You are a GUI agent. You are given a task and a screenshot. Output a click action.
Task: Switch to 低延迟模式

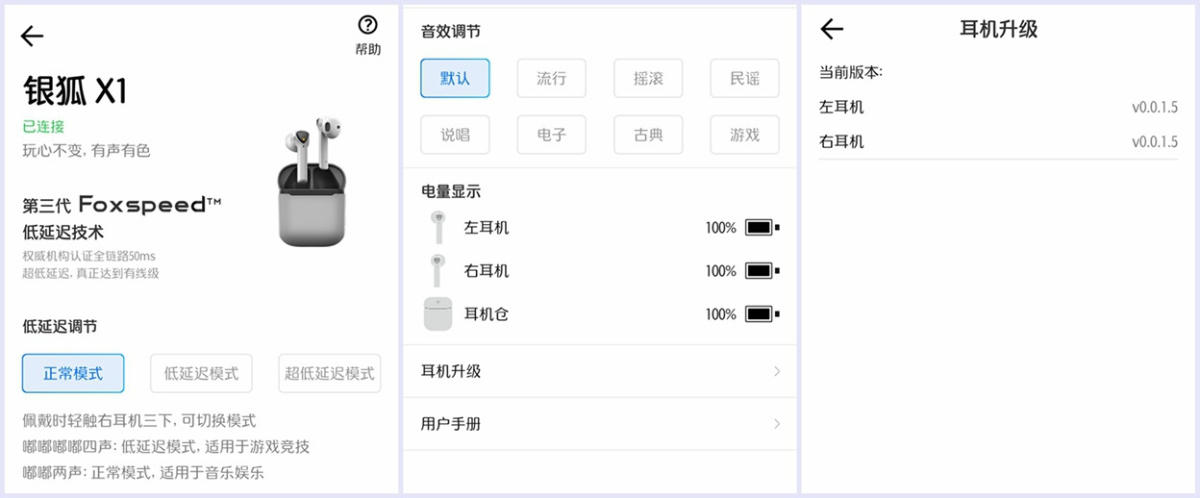point(201,374)
